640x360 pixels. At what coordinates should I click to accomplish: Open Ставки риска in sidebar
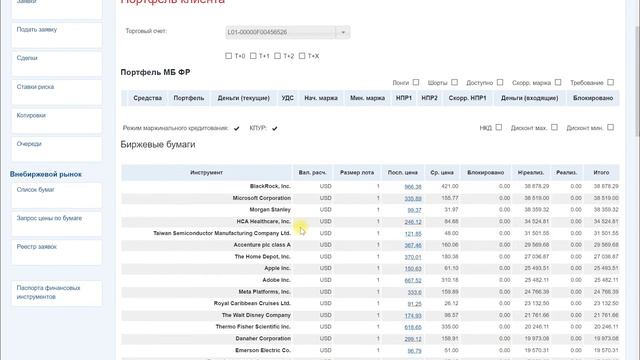click(57, 92)
